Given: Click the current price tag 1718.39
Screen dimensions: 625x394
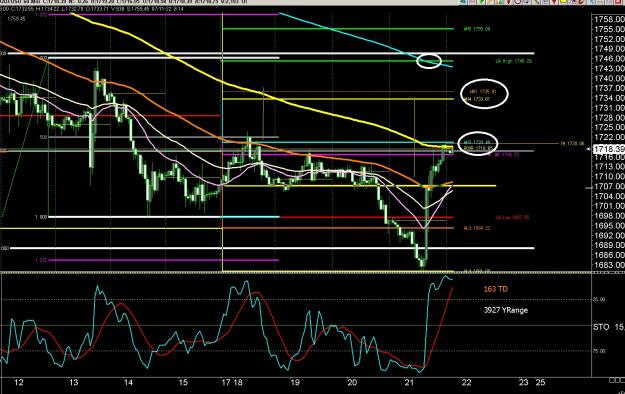Looking at the screenshot, I should point(609,149).
